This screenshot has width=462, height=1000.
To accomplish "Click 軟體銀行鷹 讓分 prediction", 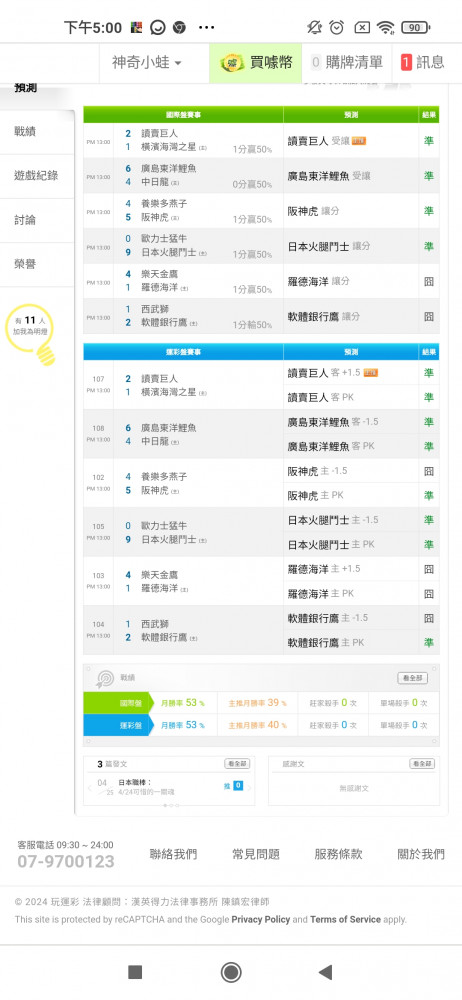I will (x=324, y=316).
